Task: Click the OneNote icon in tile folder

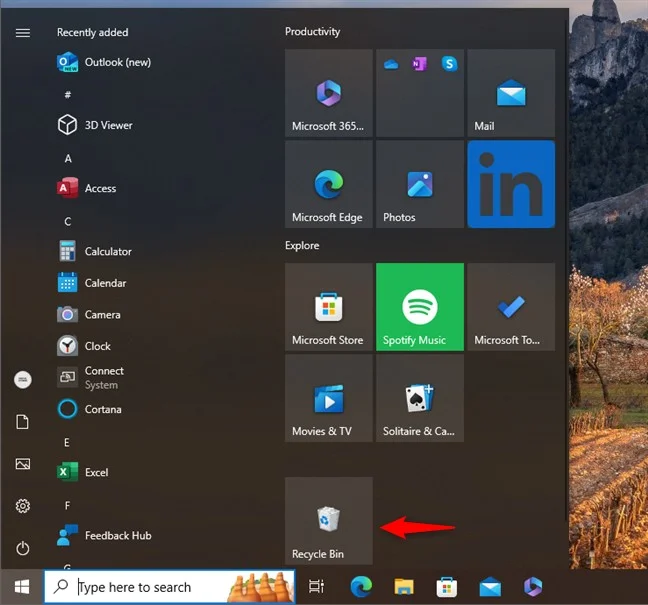Action: [x=419, y=64]
